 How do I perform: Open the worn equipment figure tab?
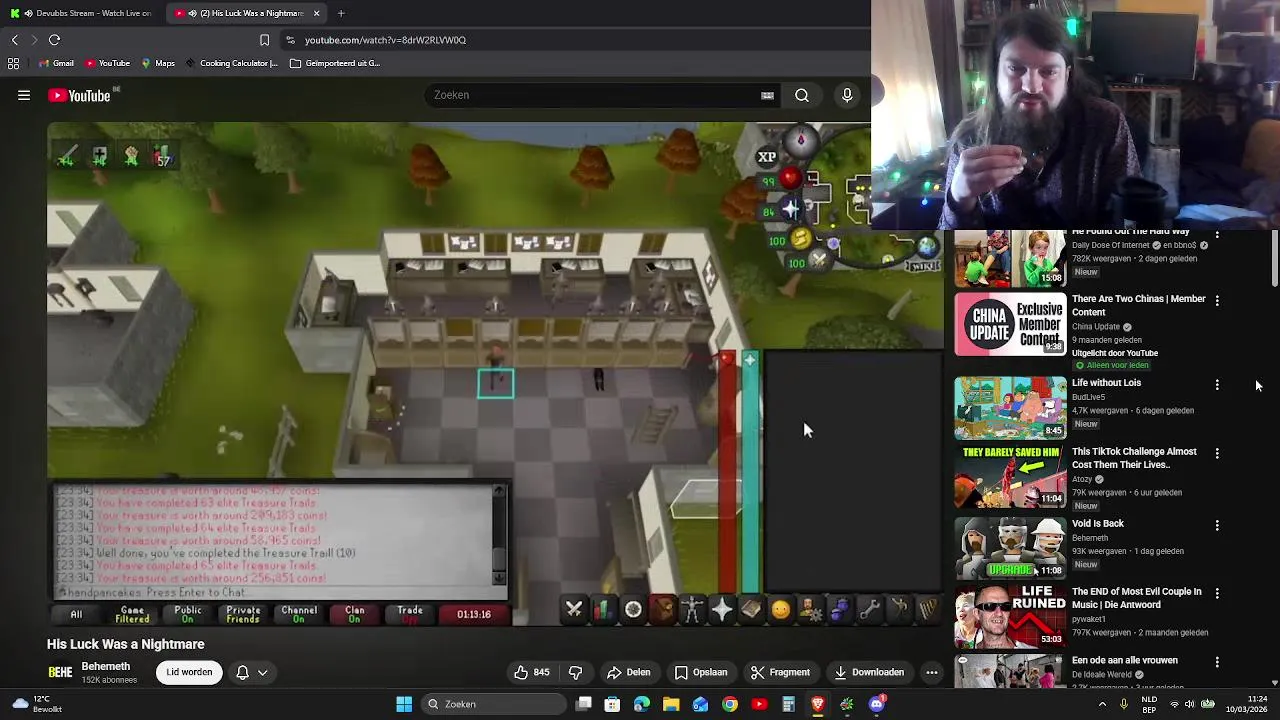click(692, 609)
